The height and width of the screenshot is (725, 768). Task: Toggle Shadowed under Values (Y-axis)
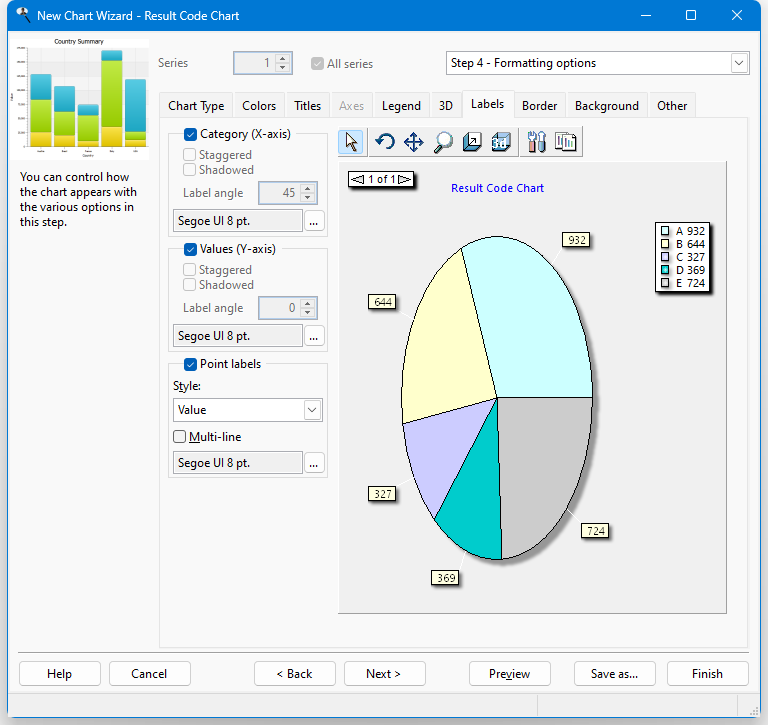(x=190, y=285)
